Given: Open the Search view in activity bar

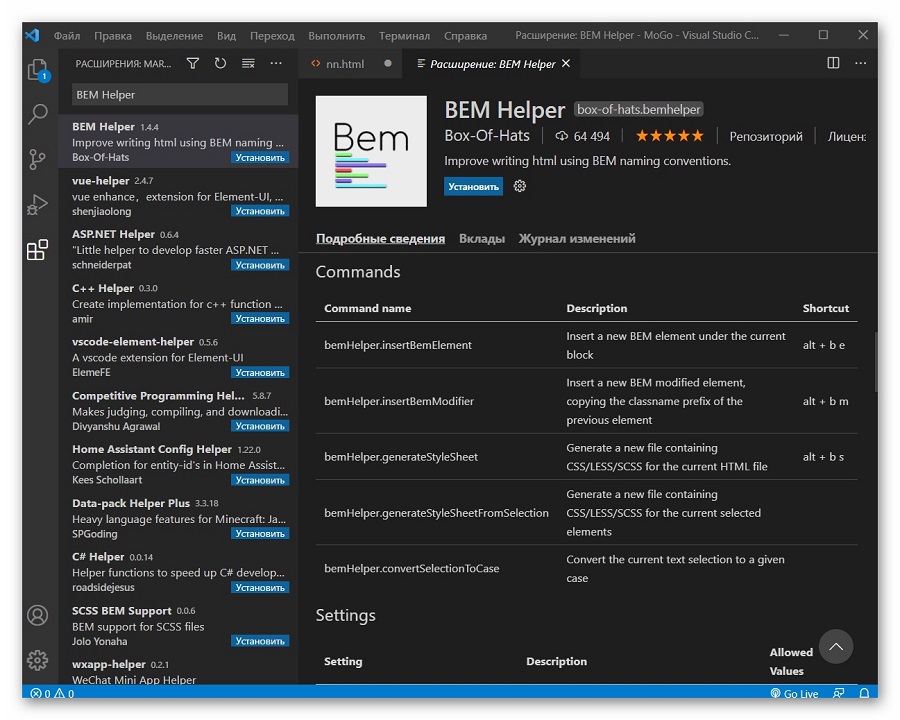Looking at the screenshot, I should pyautogui.click(x=38, y=114).
